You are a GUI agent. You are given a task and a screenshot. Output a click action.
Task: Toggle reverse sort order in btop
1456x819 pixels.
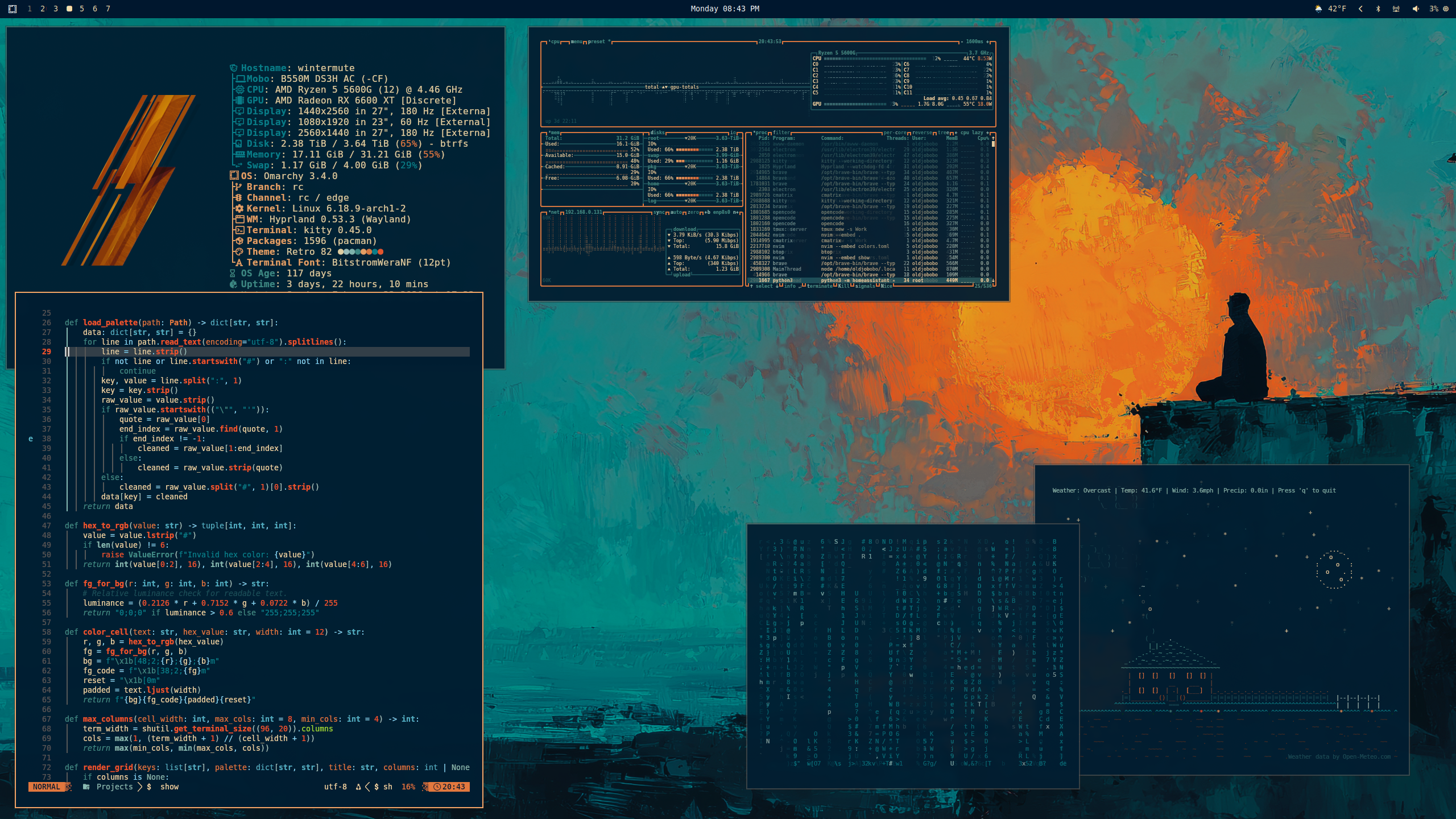[923, 133]
